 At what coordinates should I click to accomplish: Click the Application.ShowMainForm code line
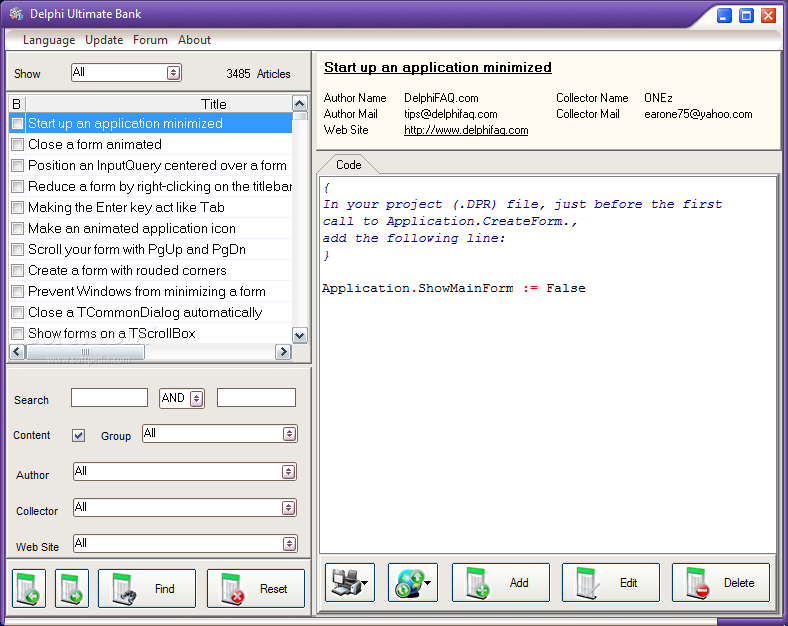tap(453, 288)
